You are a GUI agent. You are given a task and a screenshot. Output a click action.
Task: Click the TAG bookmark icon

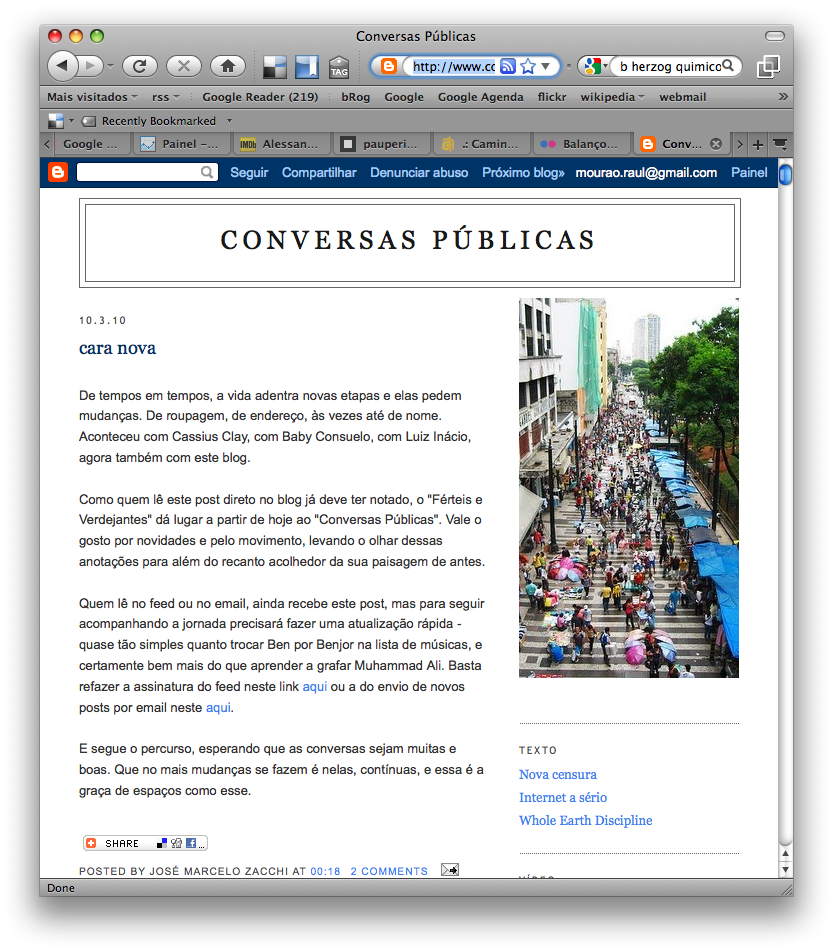click(339, 67)
